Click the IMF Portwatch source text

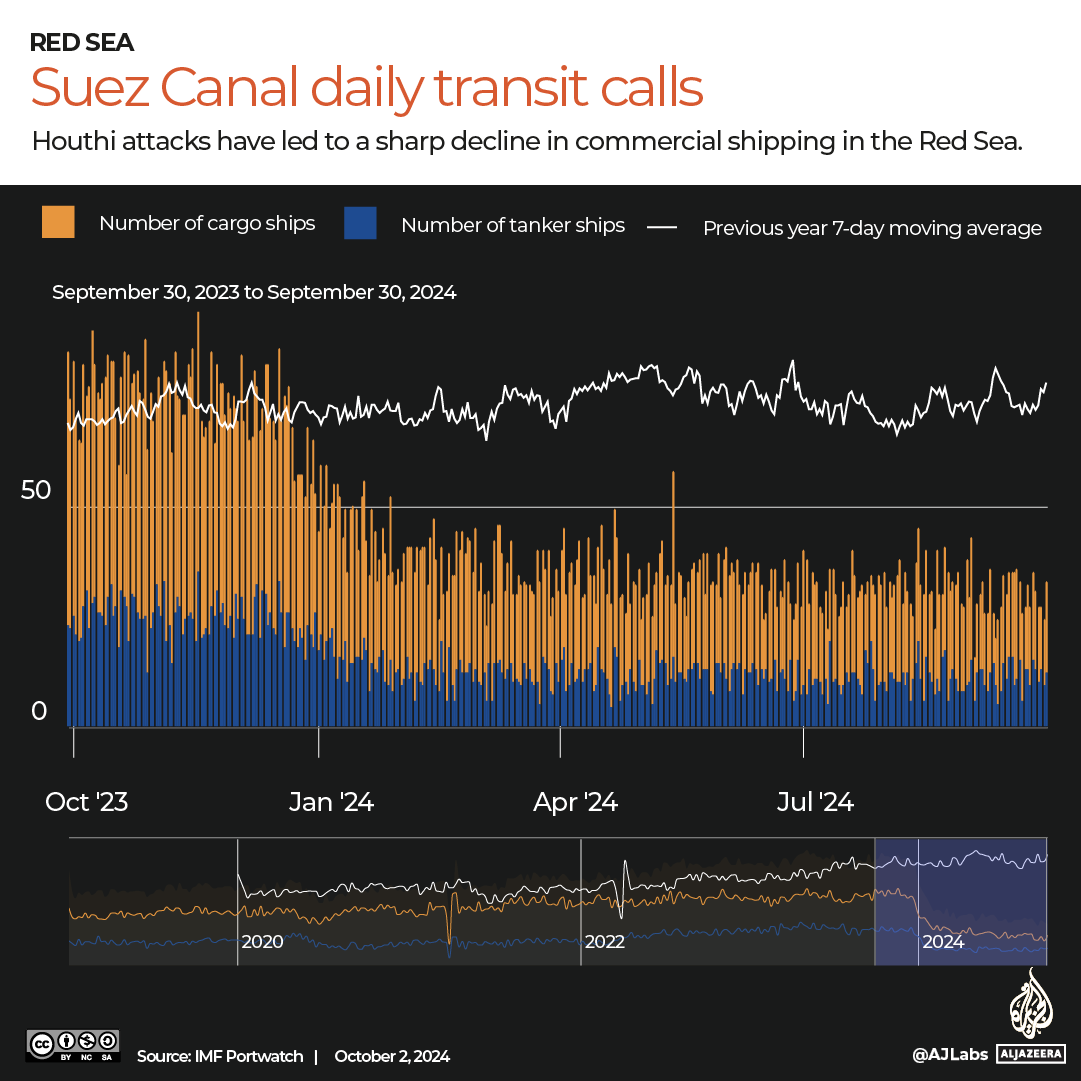218,1056
